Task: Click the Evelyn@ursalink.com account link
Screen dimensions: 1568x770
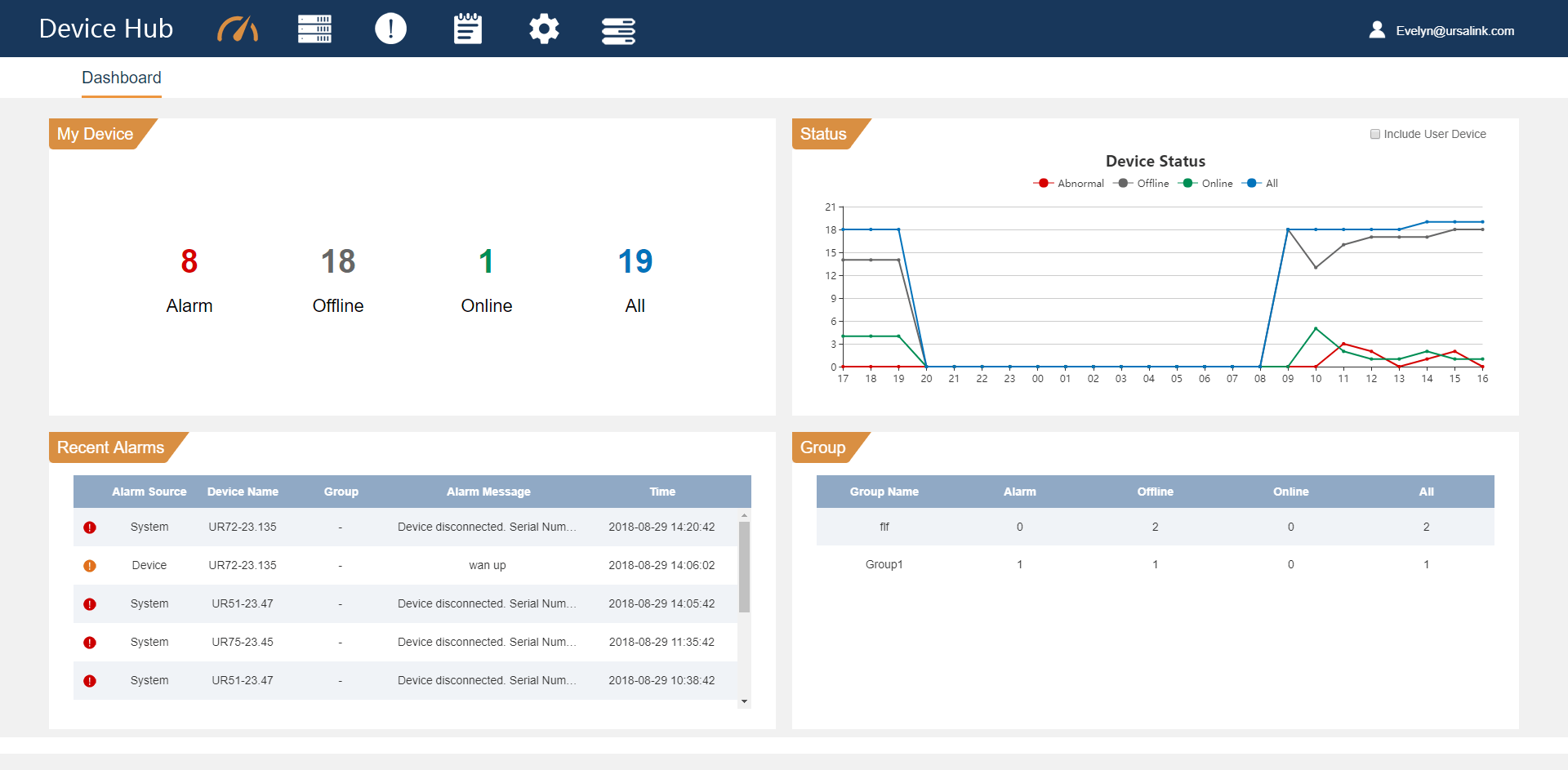Action: pyautogui.click(x=1455, y=31)
